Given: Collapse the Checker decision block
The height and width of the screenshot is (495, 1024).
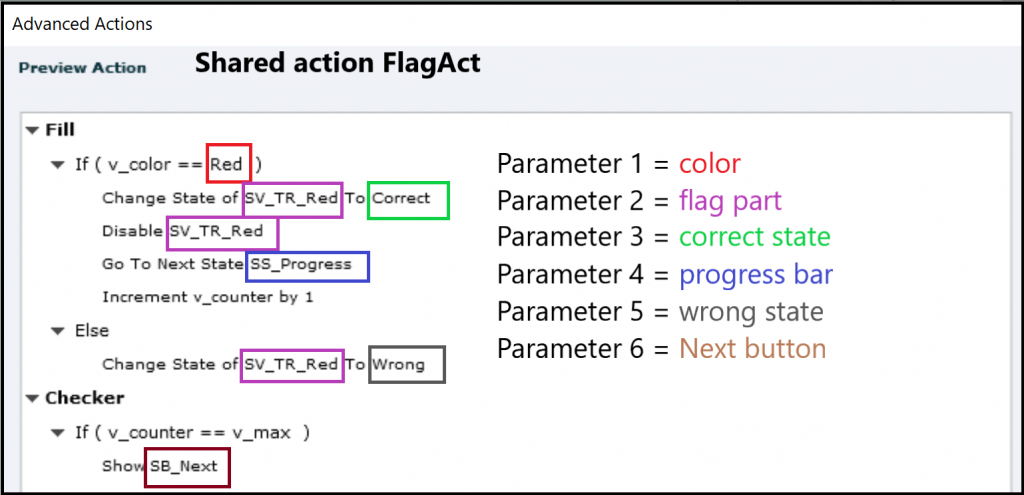Looking at the screenshot, I should click(32, 398).
